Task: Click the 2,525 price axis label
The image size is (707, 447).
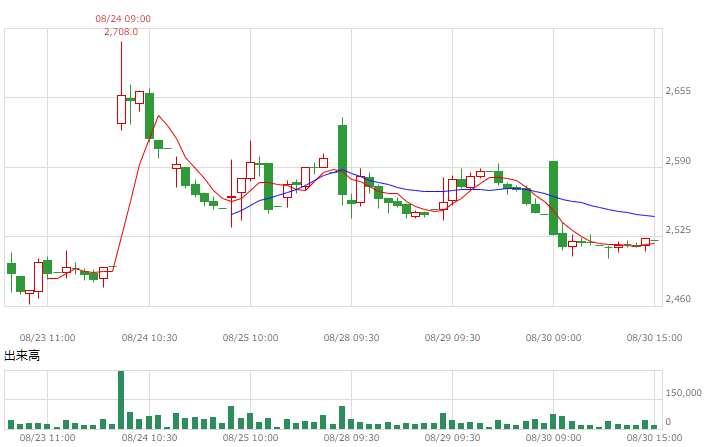Action: click(x=678, y=230)
